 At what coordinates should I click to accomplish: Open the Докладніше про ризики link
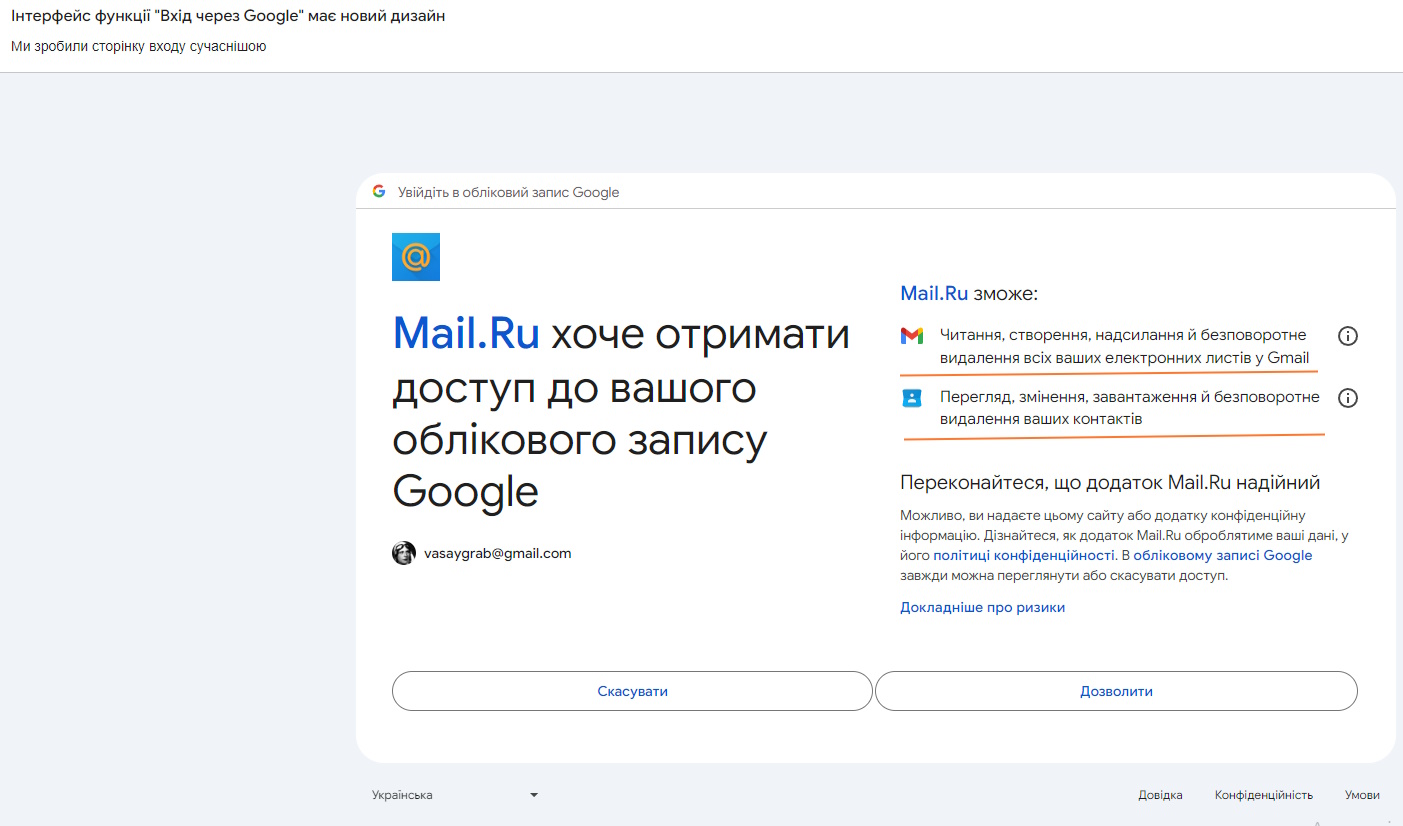click(982, 607)
